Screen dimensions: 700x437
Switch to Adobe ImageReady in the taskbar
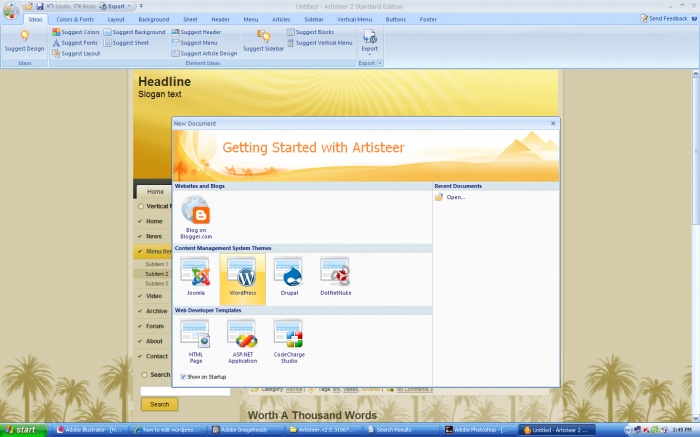[x=246, y=430]
